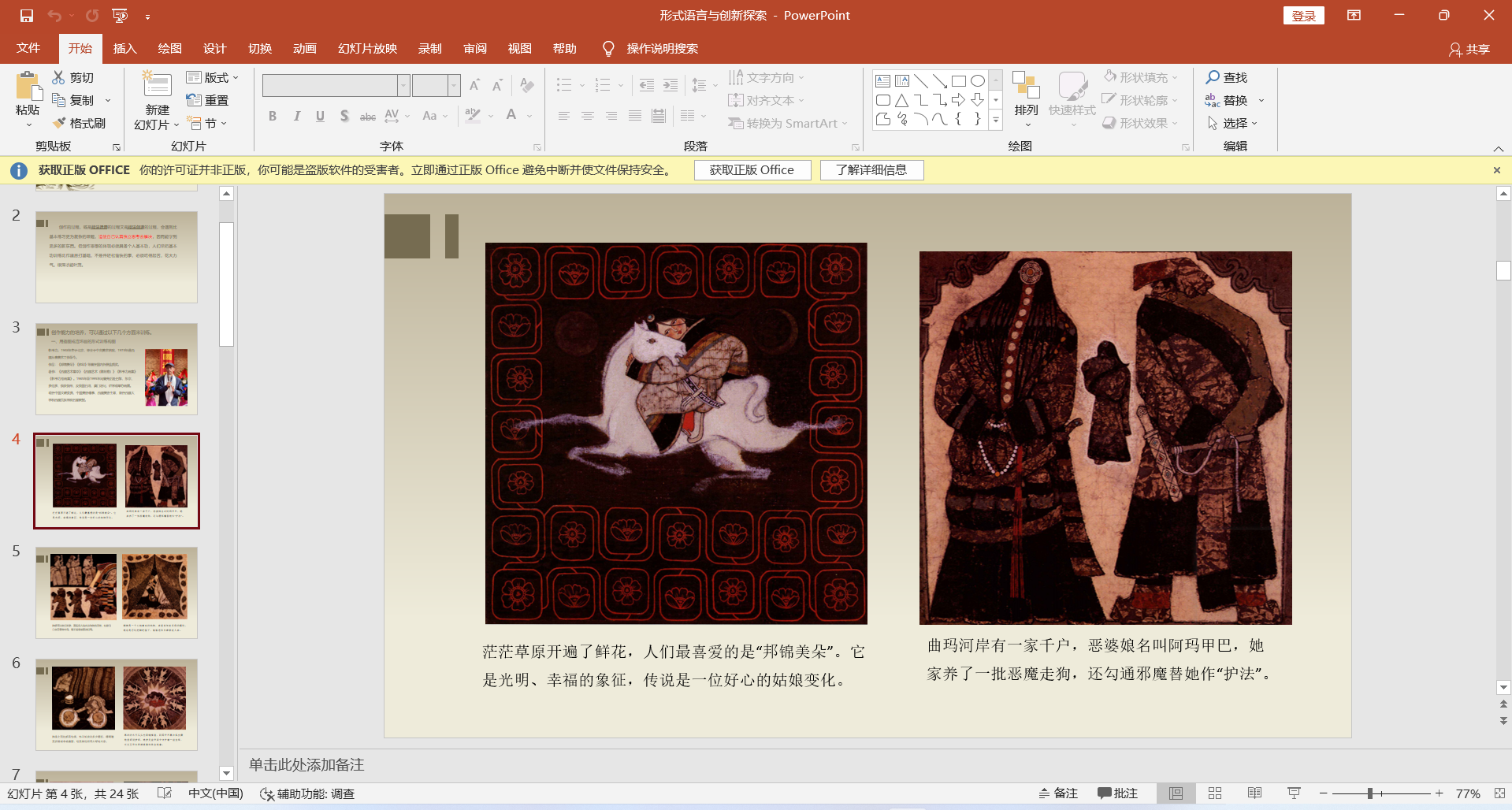Click 了解详细信息 button
This screenshot has height=810, width=1512.
tap(871, 170)
